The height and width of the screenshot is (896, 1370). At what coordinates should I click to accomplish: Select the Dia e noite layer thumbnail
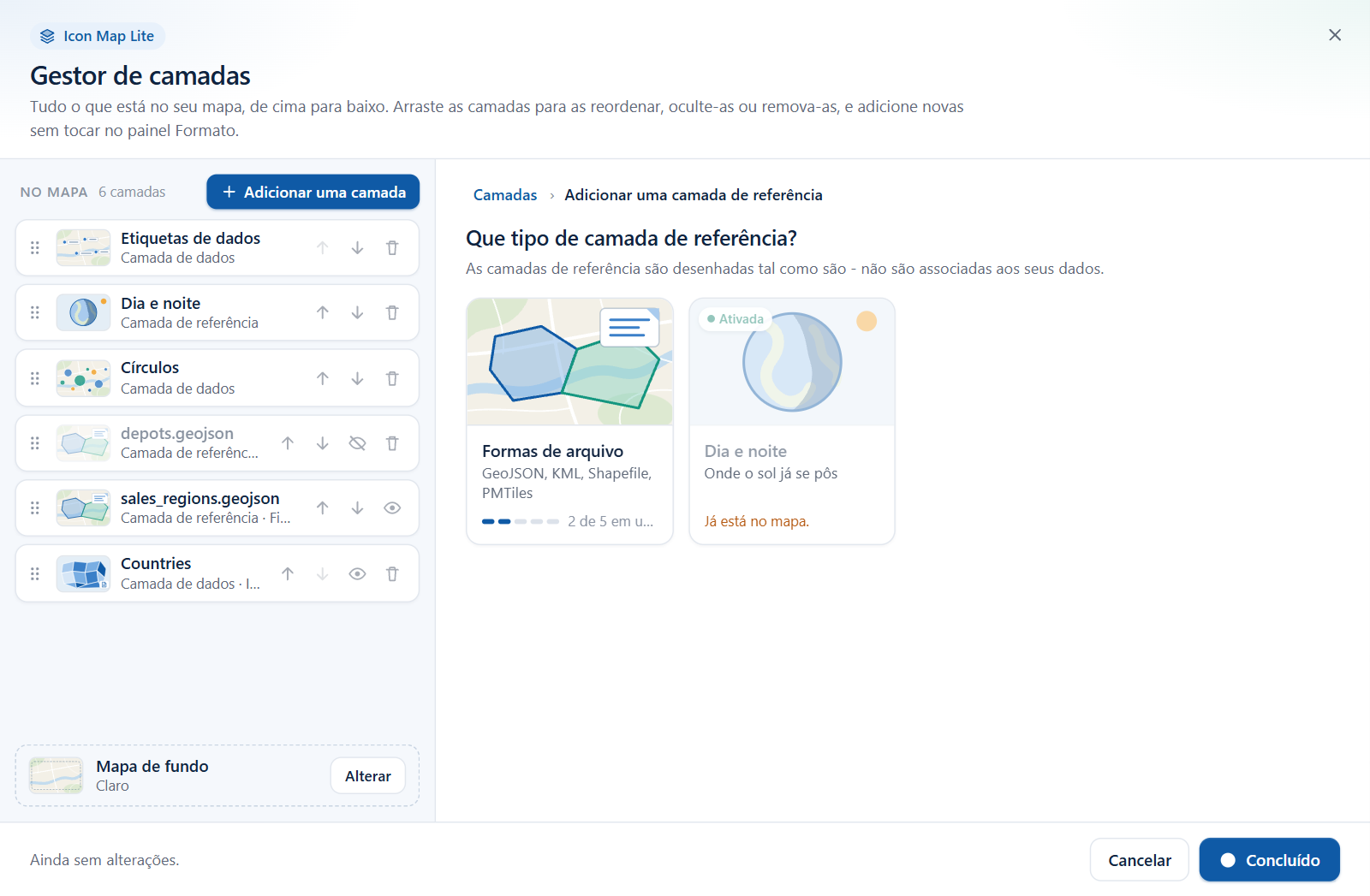[83, 313]
